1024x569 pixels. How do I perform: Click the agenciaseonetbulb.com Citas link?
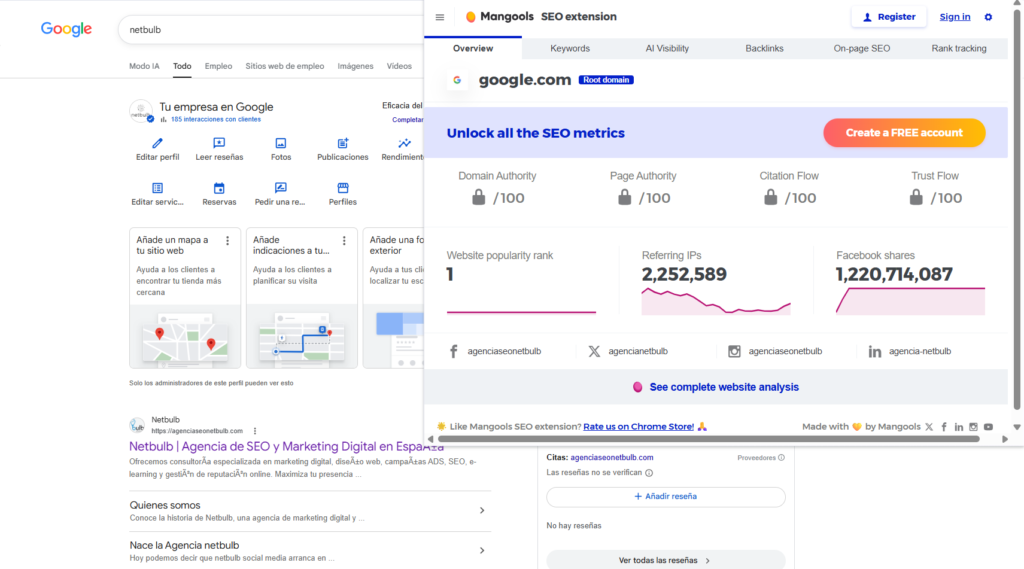click(x=611, y=458)
